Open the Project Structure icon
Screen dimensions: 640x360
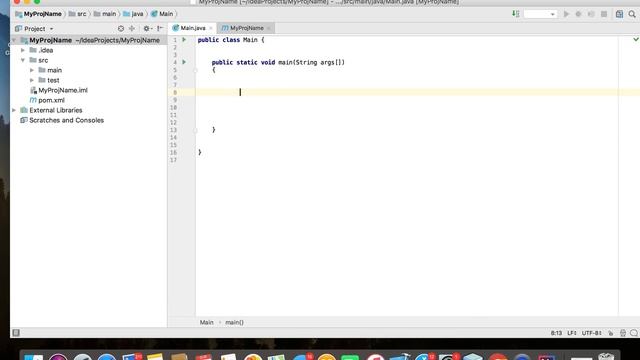coord(619,14)
